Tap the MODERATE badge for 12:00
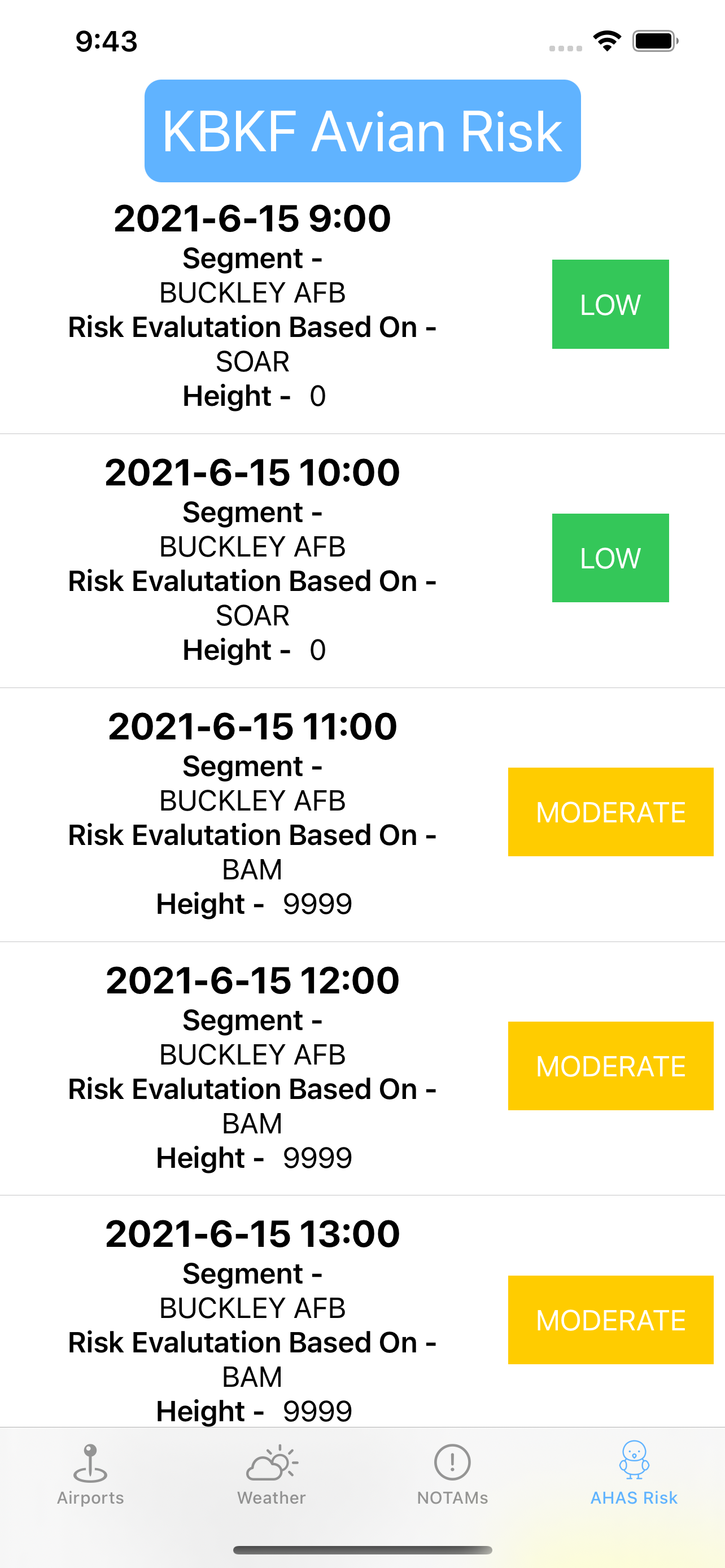Viewport: 725px width, 1568px height. pyautogui.click(x=610, y=1066)
